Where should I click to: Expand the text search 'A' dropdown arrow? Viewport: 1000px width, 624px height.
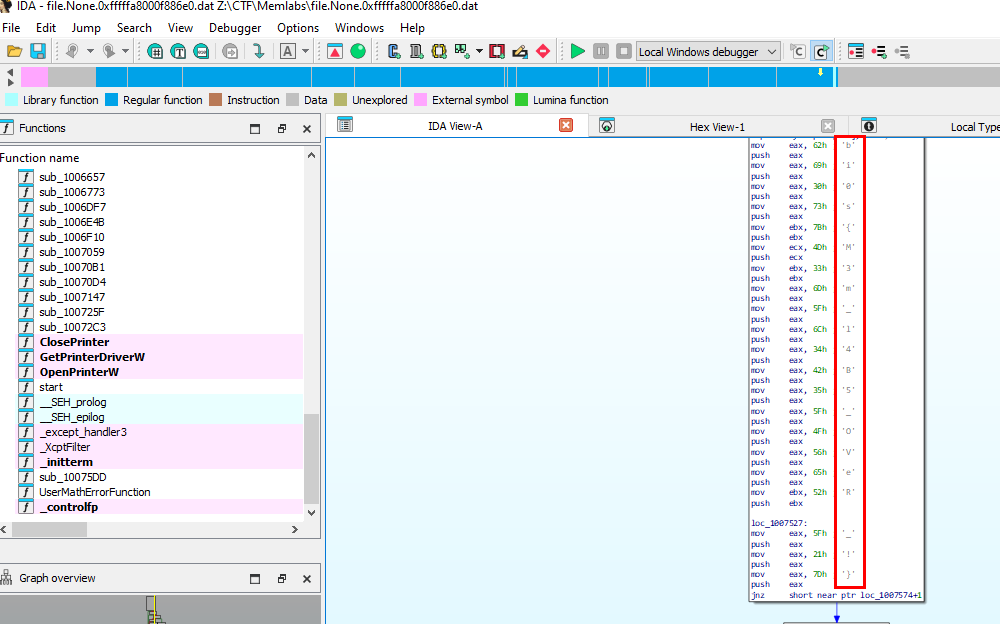305,51
